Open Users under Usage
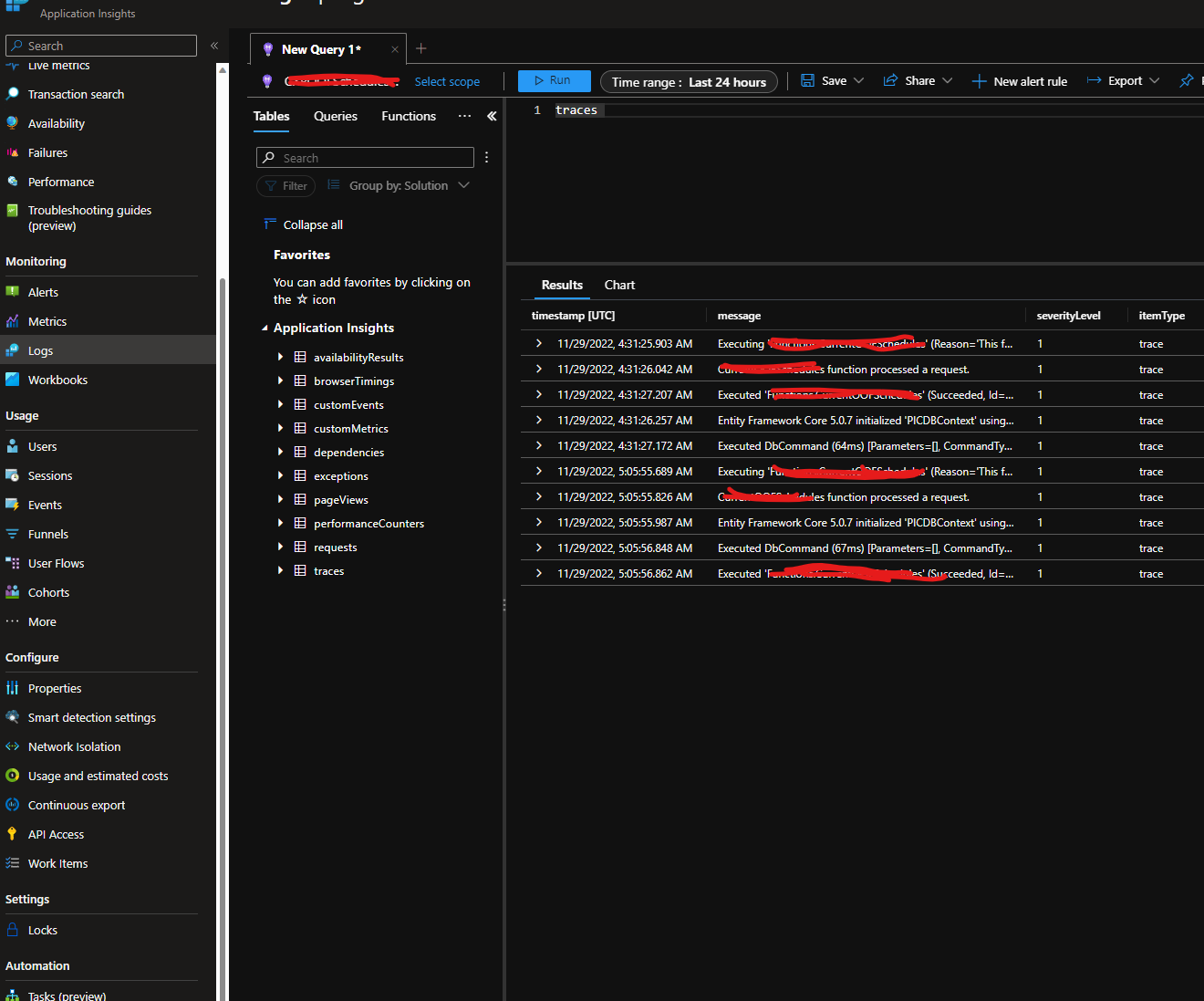This screenshot has height=1001, width=1204. 42,446
